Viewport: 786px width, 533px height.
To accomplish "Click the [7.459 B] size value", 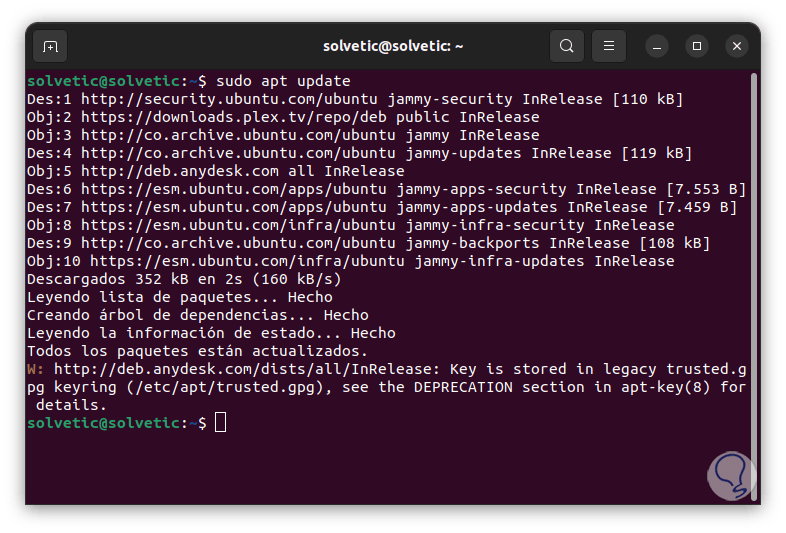I will (x=697, y=208).
